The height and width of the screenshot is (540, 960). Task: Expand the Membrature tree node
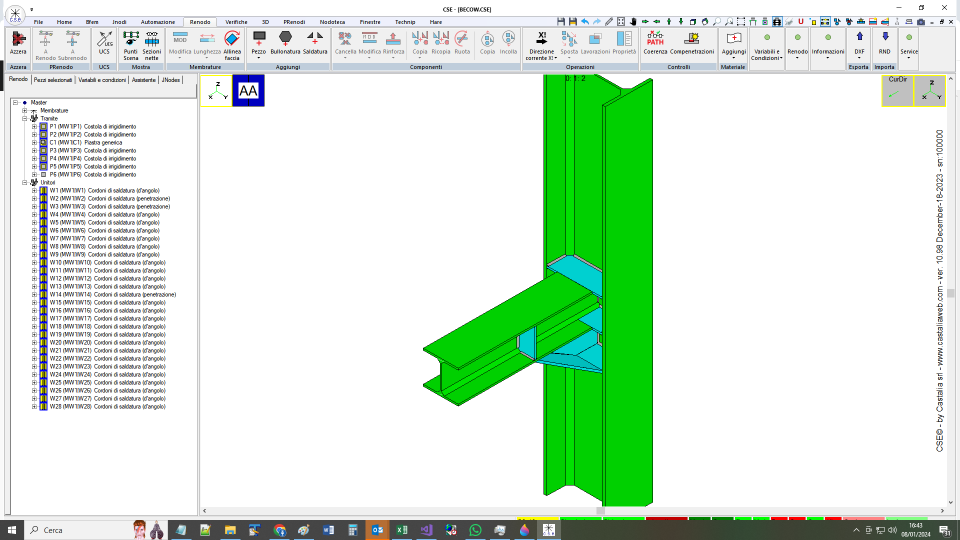click(x=24, y=111)
